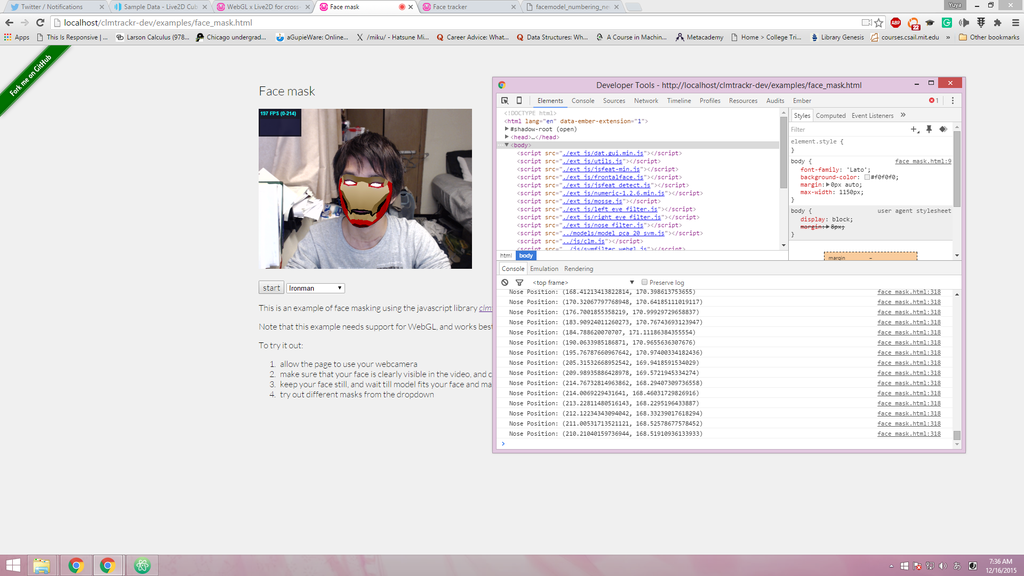Click the console prompt input line
This screenshot has width=1024, height=576.
pyautogui.click(x=726, y=444)
